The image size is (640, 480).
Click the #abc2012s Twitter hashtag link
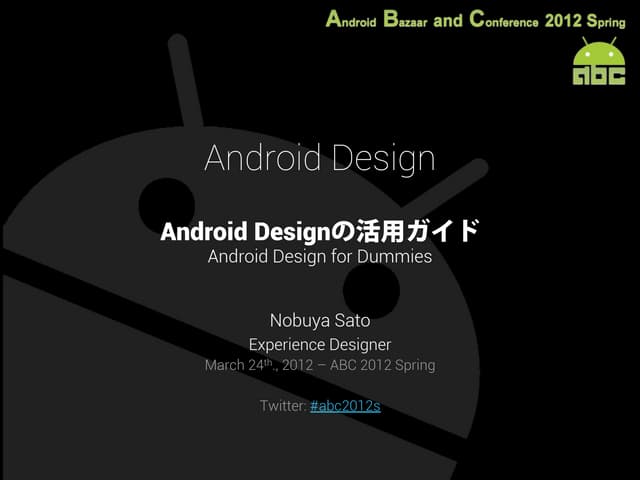pos(345,406)
